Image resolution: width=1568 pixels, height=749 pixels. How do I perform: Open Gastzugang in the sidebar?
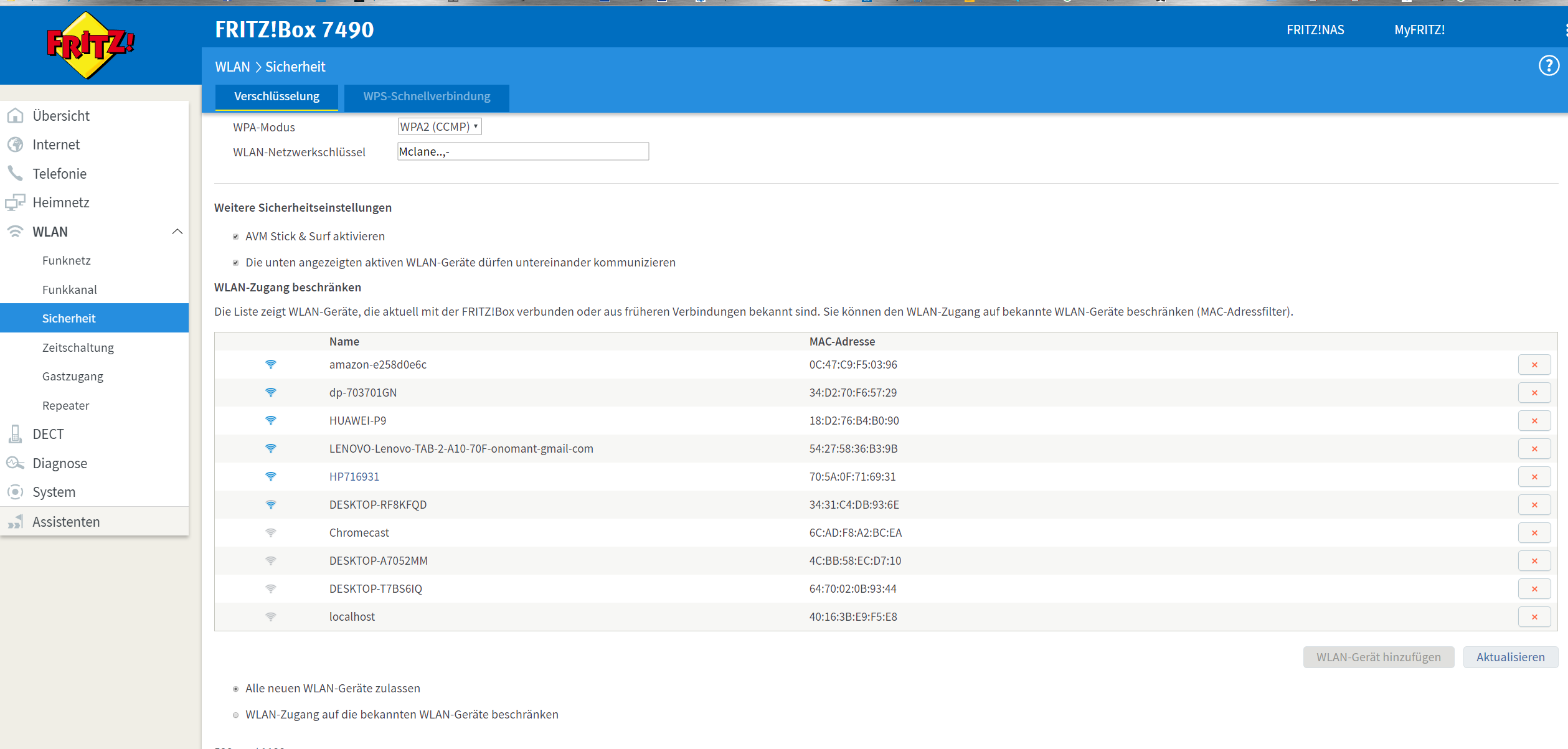pos(73,376)
